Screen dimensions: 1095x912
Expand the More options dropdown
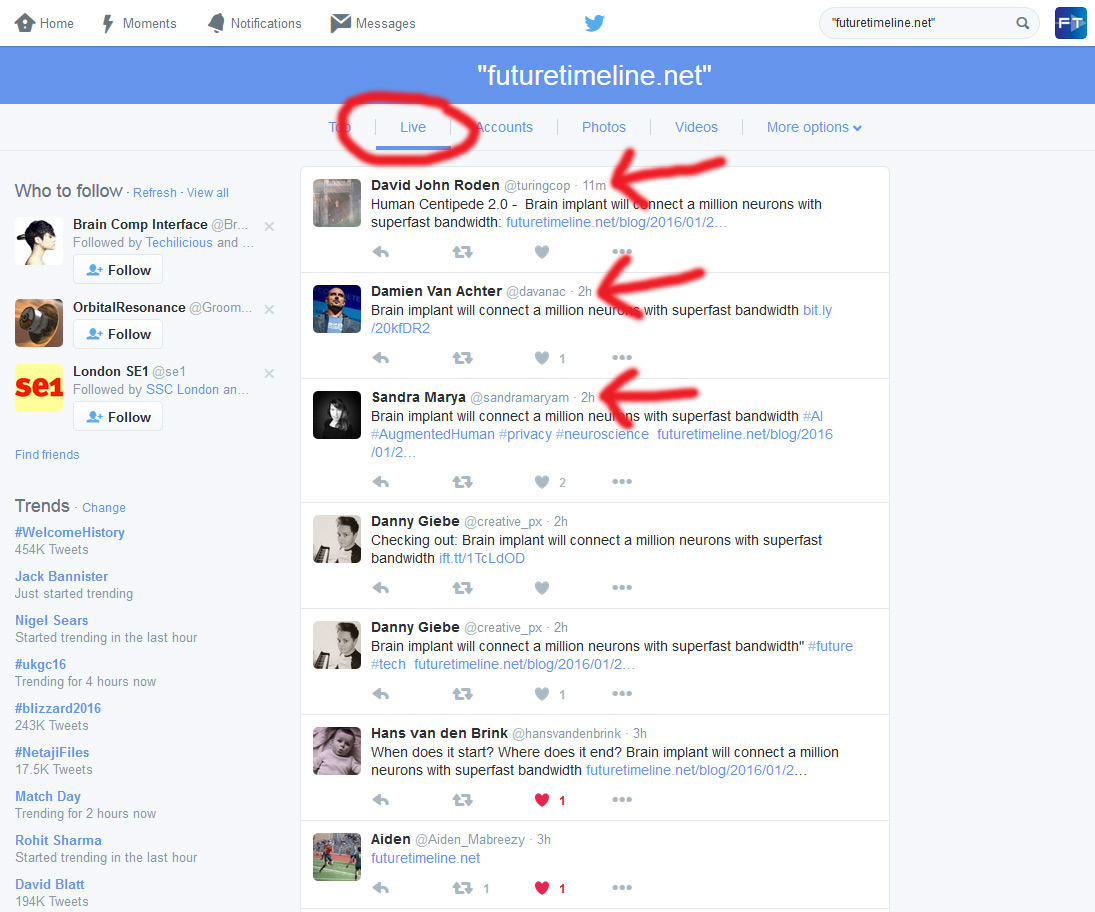[814, 127]
